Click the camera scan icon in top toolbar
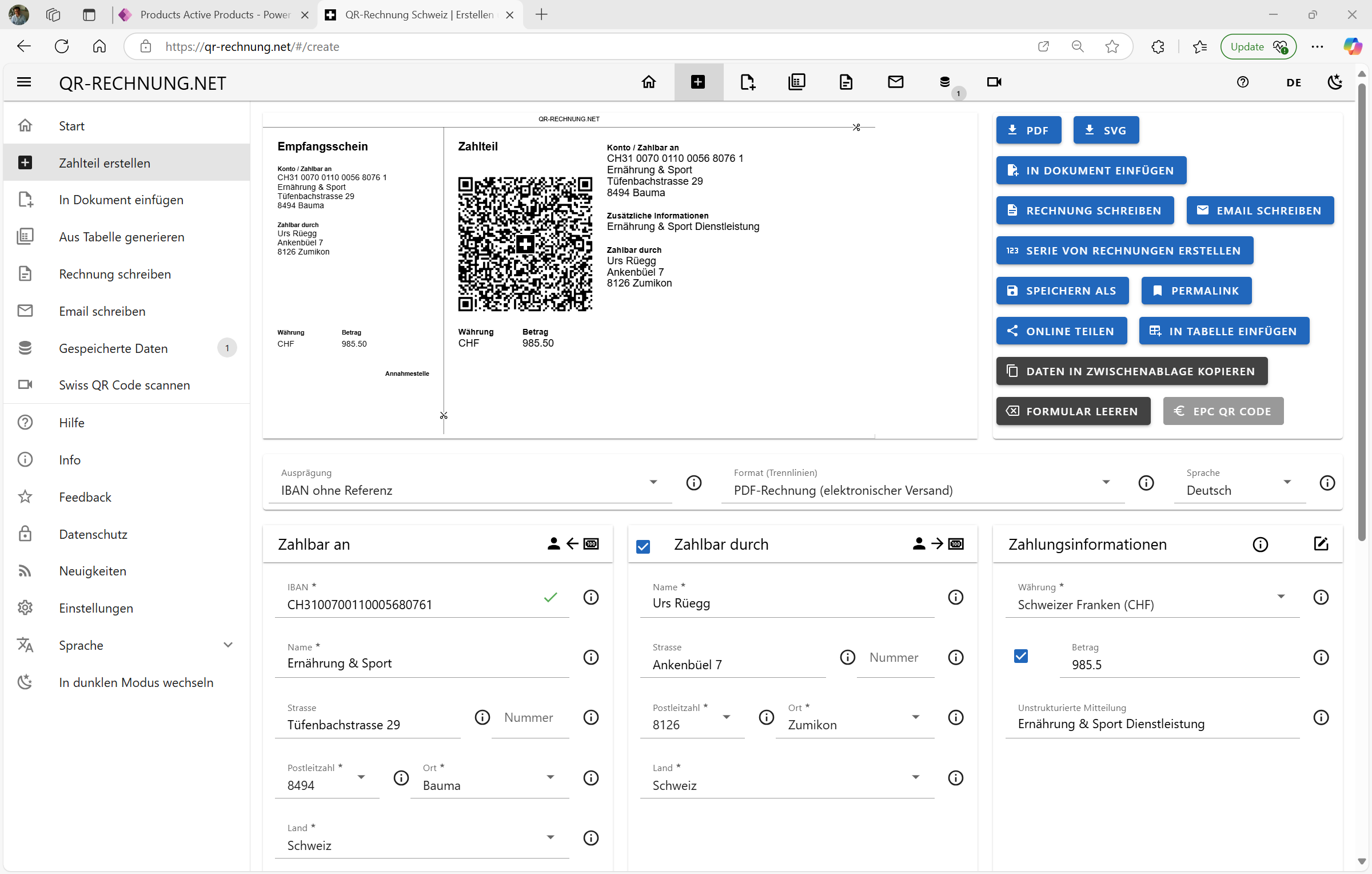 pos(994,82)
